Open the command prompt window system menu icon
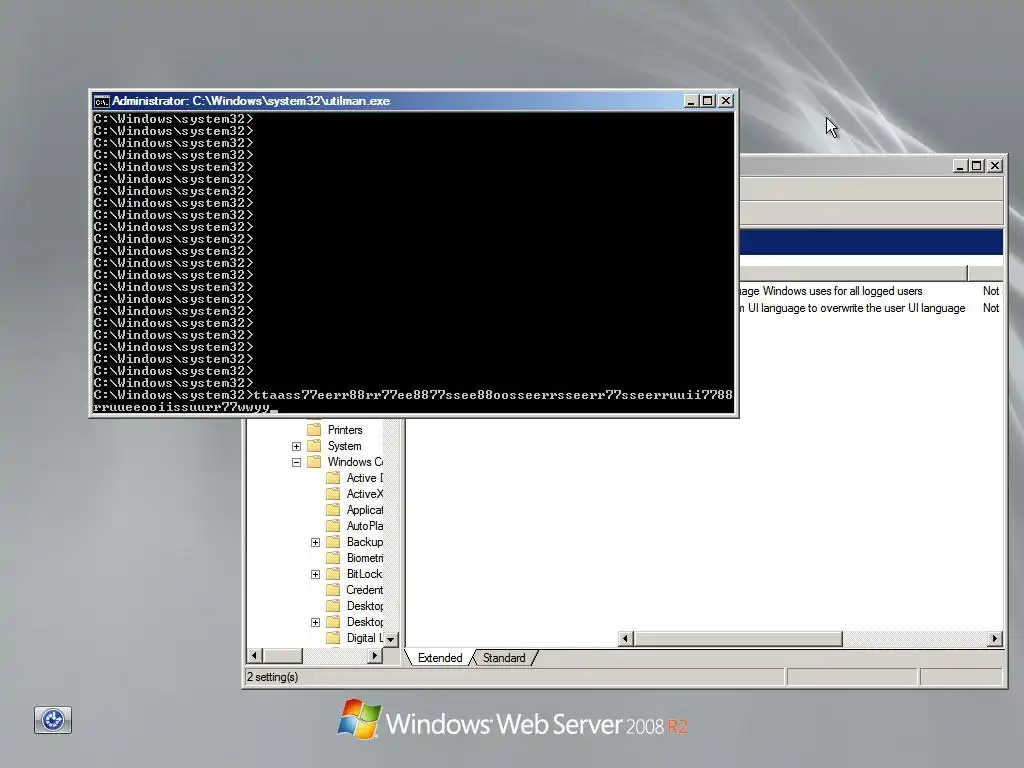Screen dimensions: 1024x768 (101, 101)
